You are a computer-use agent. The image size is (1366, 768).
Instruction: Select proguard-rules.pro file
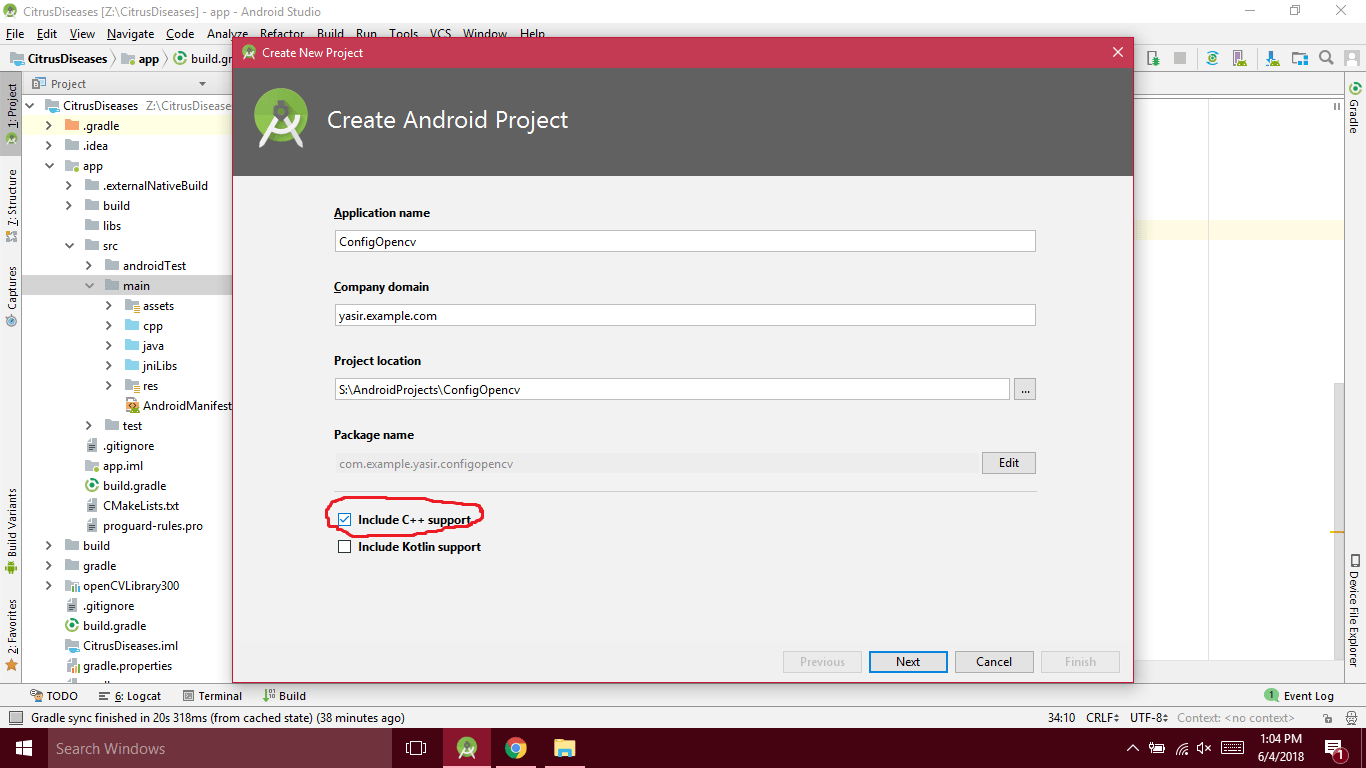coord(143,526)
